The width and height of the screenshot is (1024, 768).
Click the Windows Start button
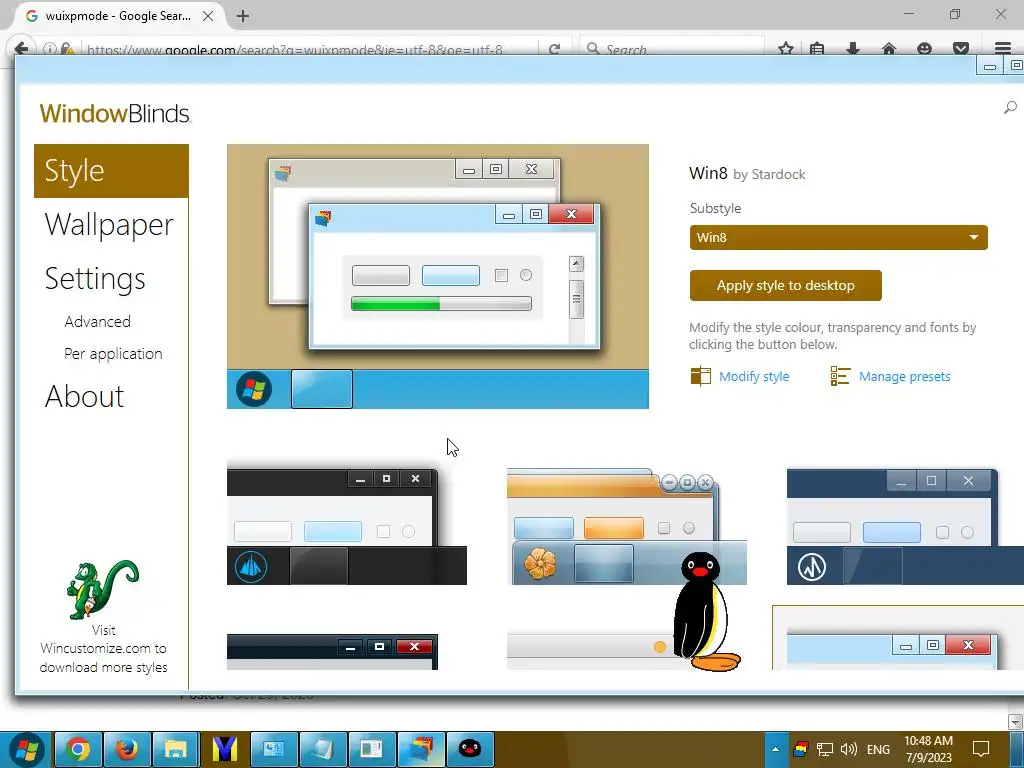tap(27, 749)
